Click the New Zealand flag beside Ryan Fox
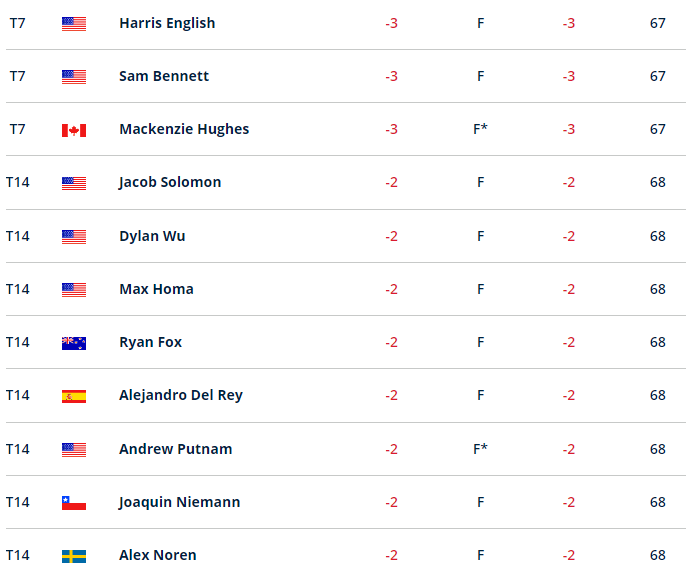Image resolution: width=686 pixels, height=578 pixels. click(74, 343)
